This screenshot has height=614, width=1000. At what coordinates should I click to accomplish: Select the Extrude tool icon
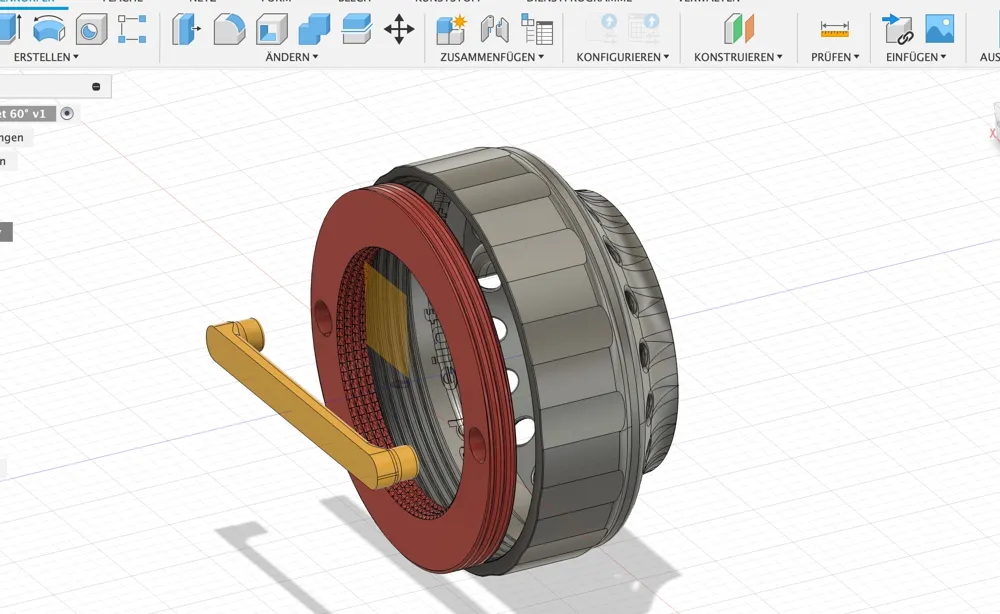(x=10, y=29)
